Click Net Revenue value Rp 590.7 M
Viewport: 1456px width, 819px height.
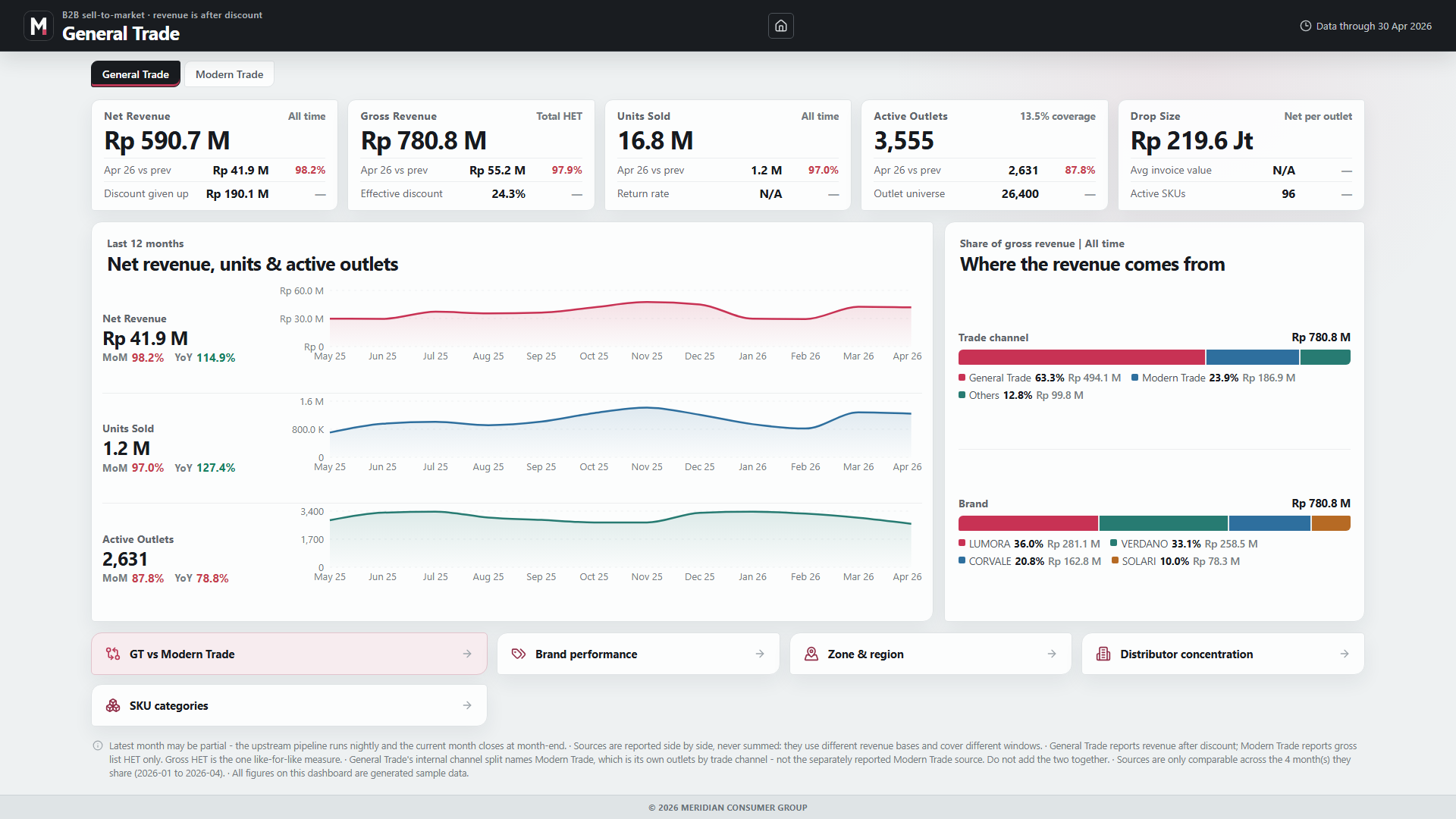(x=167, y=140)
